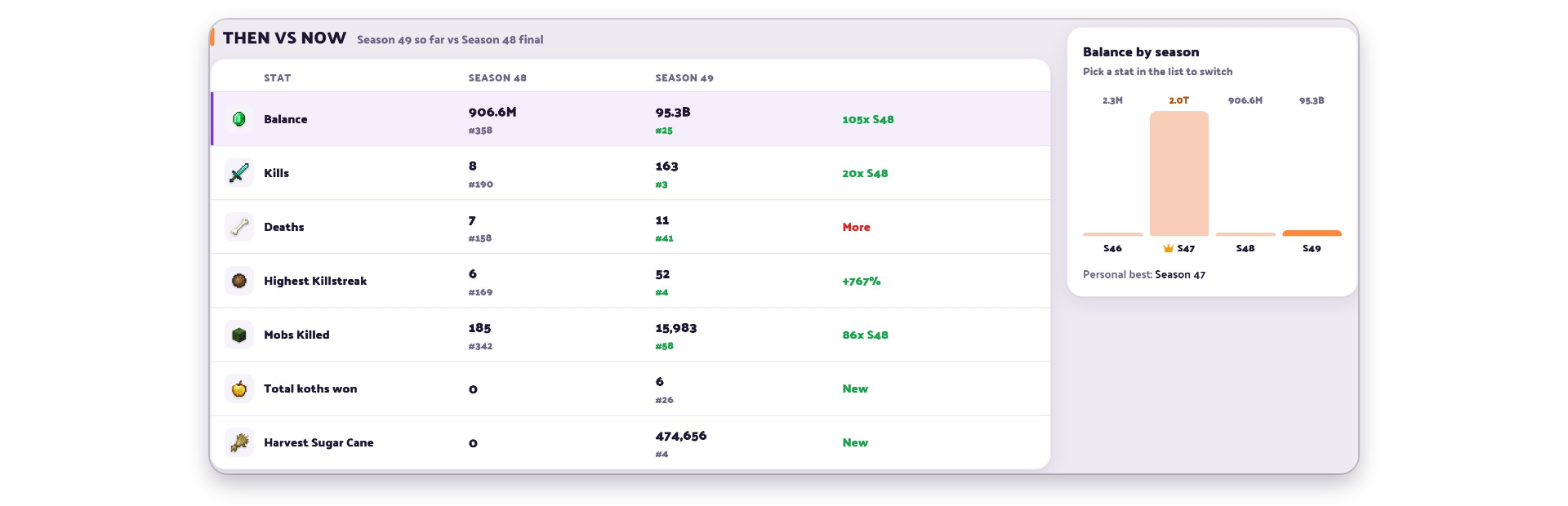Click the 15,983 mobs killed value
This screenshot has height=506, width=1568.
coord(676,328)
